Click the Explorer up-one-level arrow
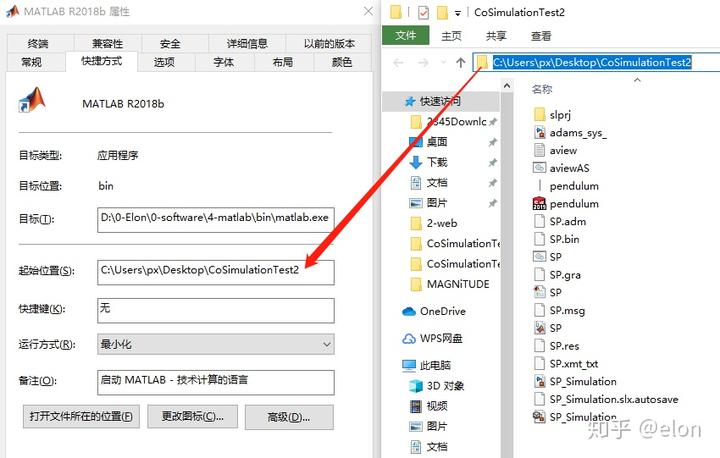This screenshot has width=720, height=458. coord(461,62)
